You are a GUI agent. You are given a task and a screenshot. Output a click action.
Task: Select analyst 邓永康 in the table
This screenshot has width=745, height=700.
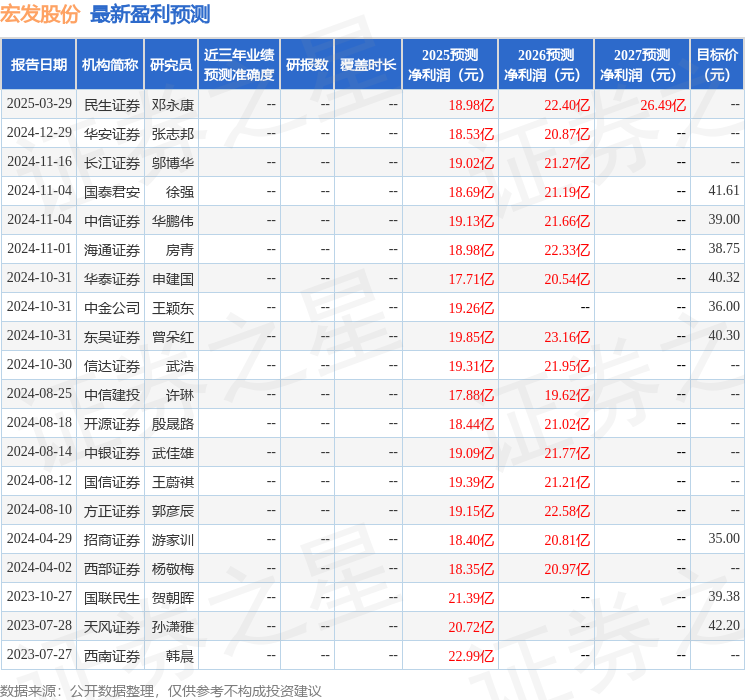point(173,105)
